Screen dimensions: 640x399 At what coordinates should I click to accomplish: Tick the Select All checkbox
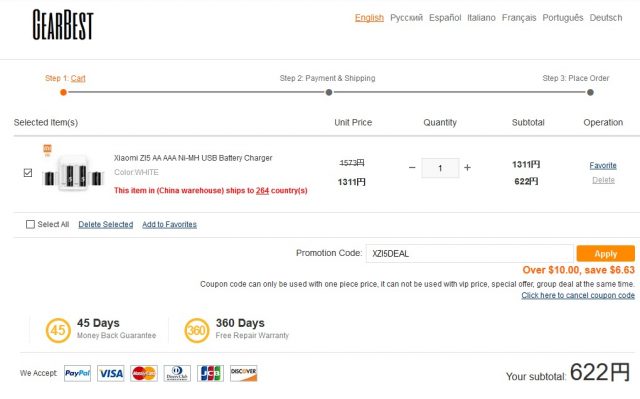pos(30,224)
